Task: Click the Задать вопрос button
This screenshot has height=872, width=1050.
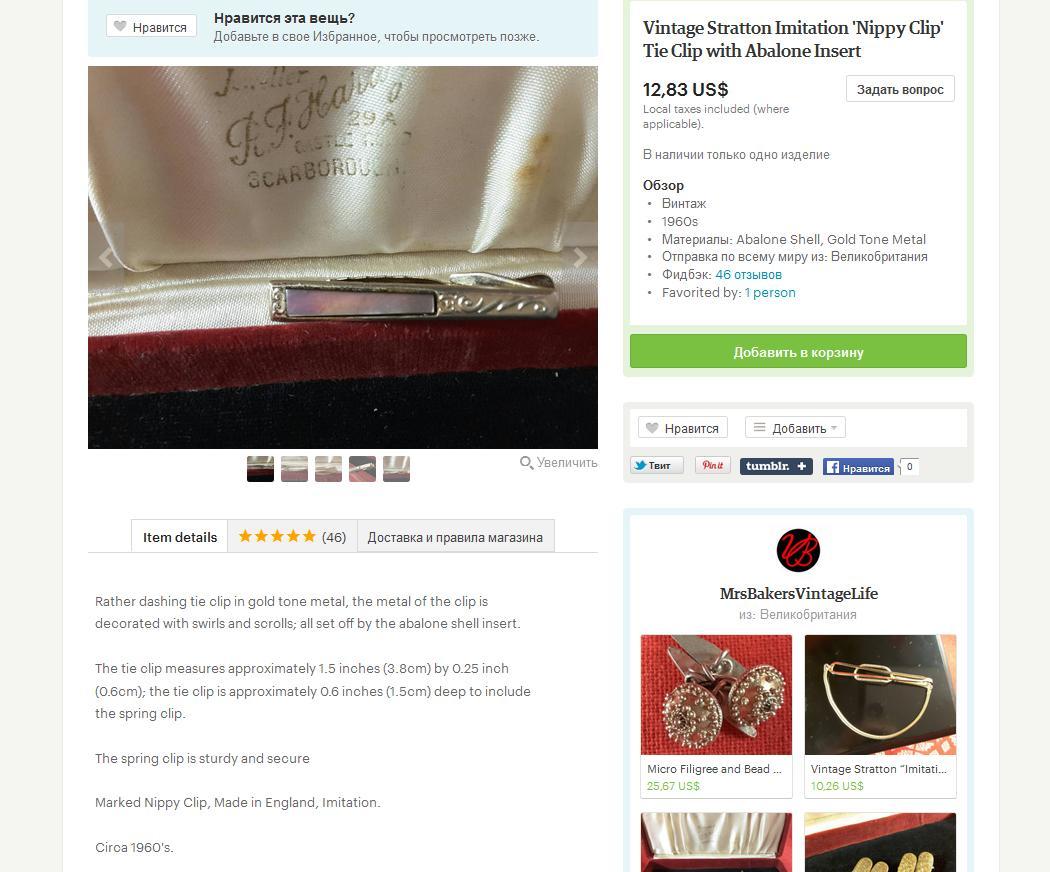Action: pos(900,89)
